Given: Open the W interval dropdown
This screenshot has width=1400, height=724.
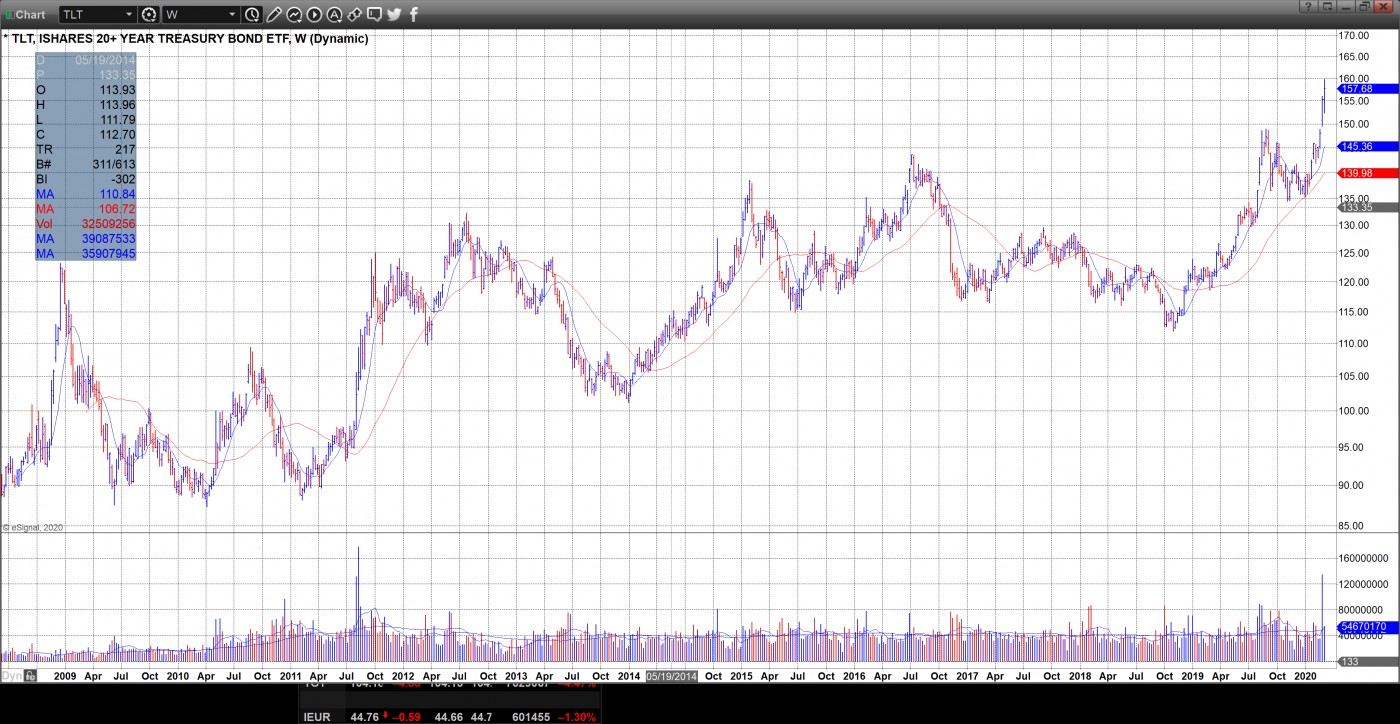Looking at the screenshot, I should point(233,14).
